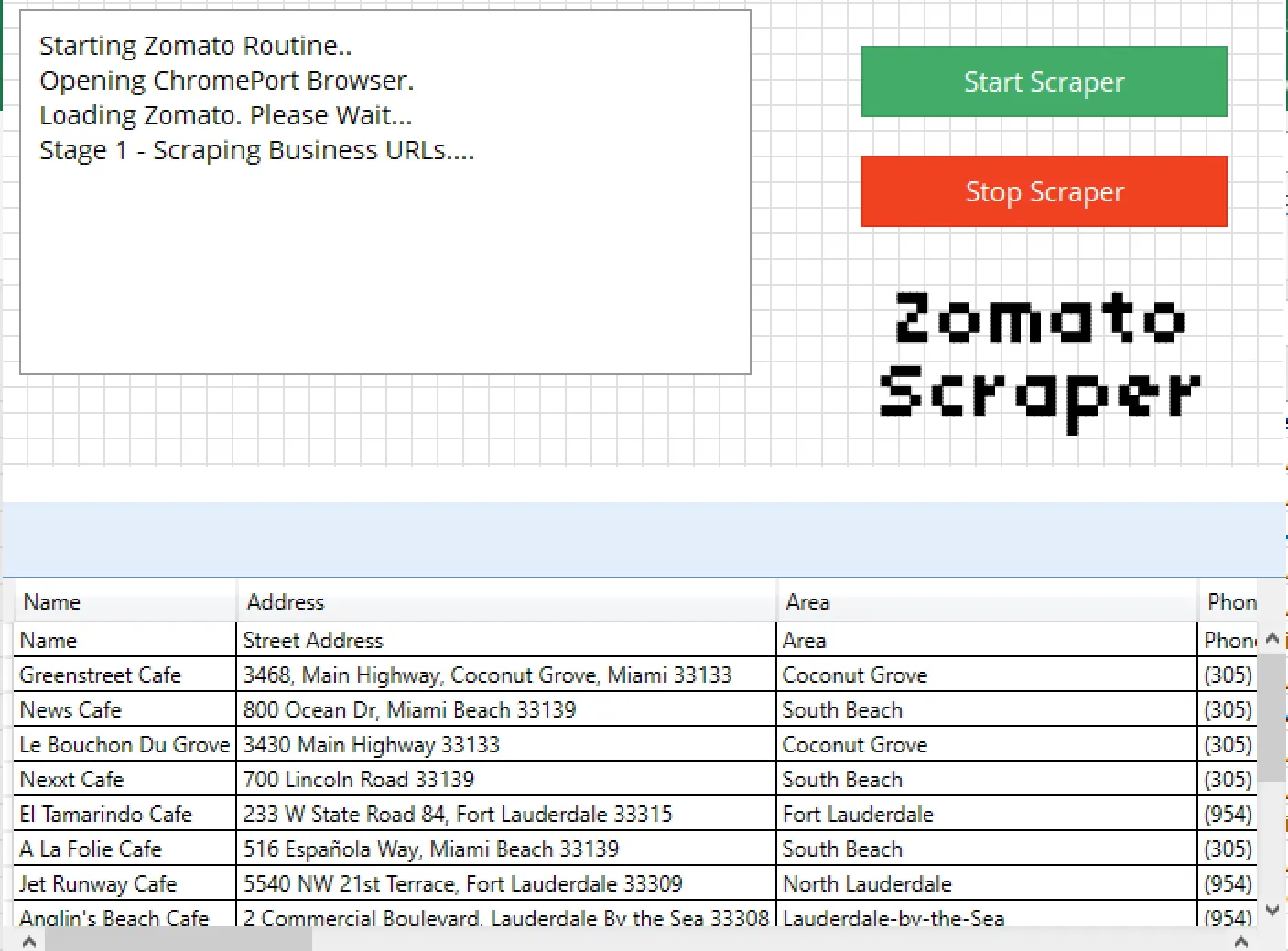The height and width of the screenshot is (951, 1288).
Task: Click the Address column header
Action: [506, 601]
